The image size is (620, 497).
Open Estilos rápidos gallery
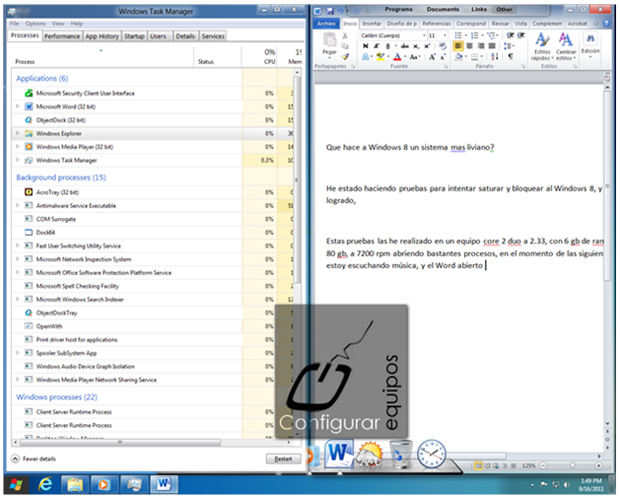[x=542, y=47]
